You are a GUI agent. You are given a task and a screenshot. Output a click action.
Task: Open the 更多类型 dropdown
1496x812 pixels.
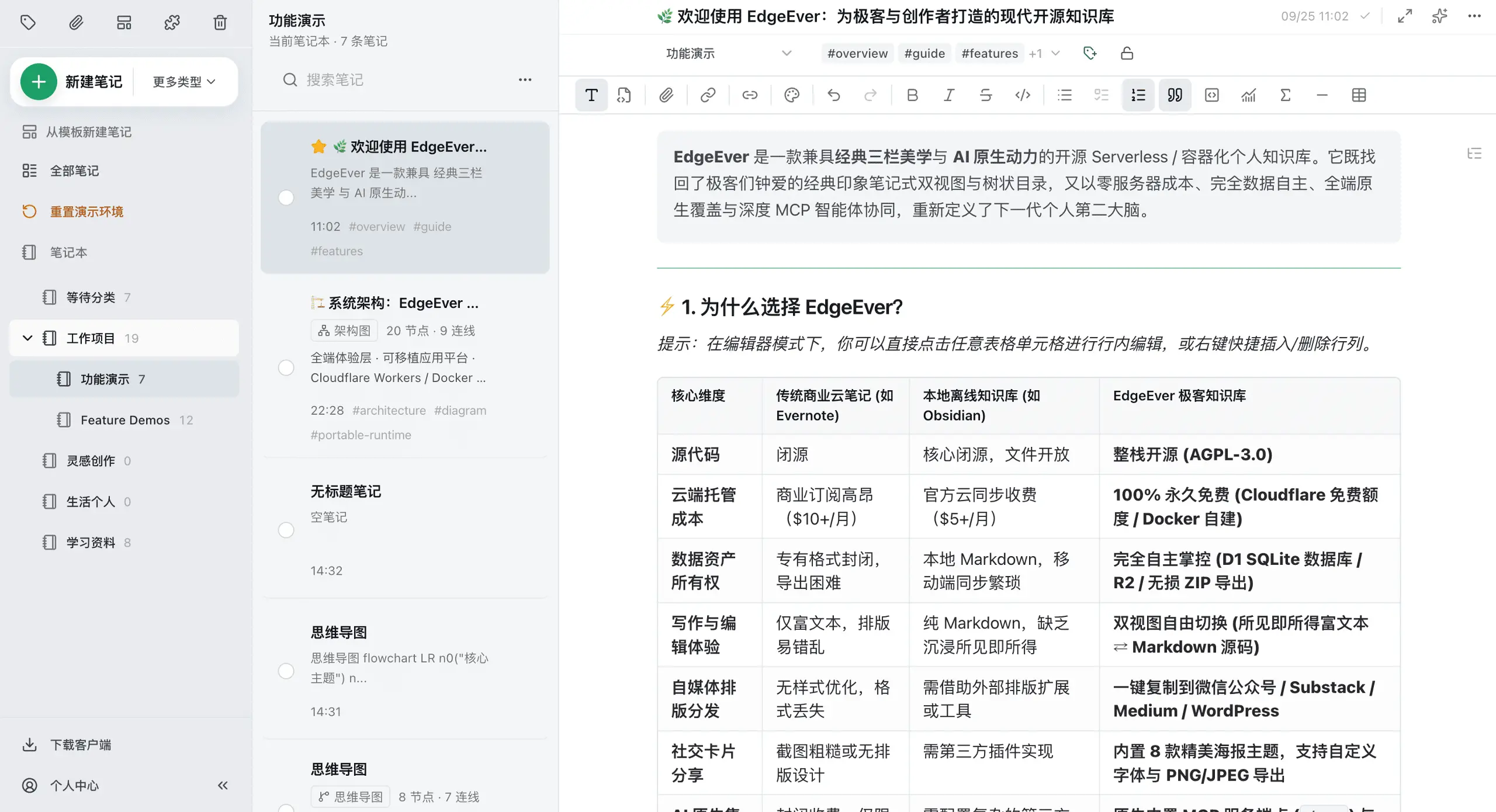point(184,82)
